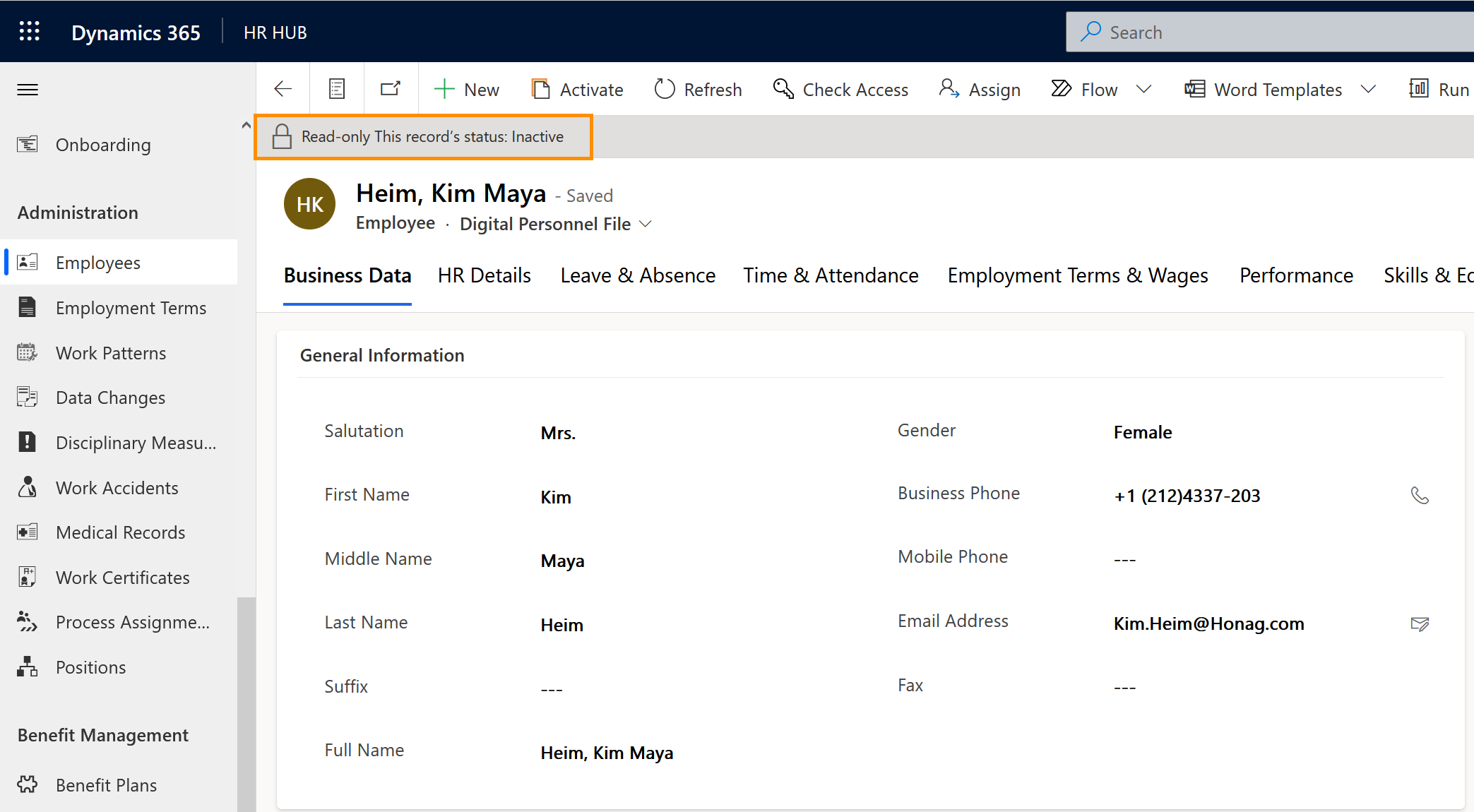Collapse the sidebar group with up arrow
Viewport: 1474px width, 812px height.
pyautogui.click(x=246, y=125)
